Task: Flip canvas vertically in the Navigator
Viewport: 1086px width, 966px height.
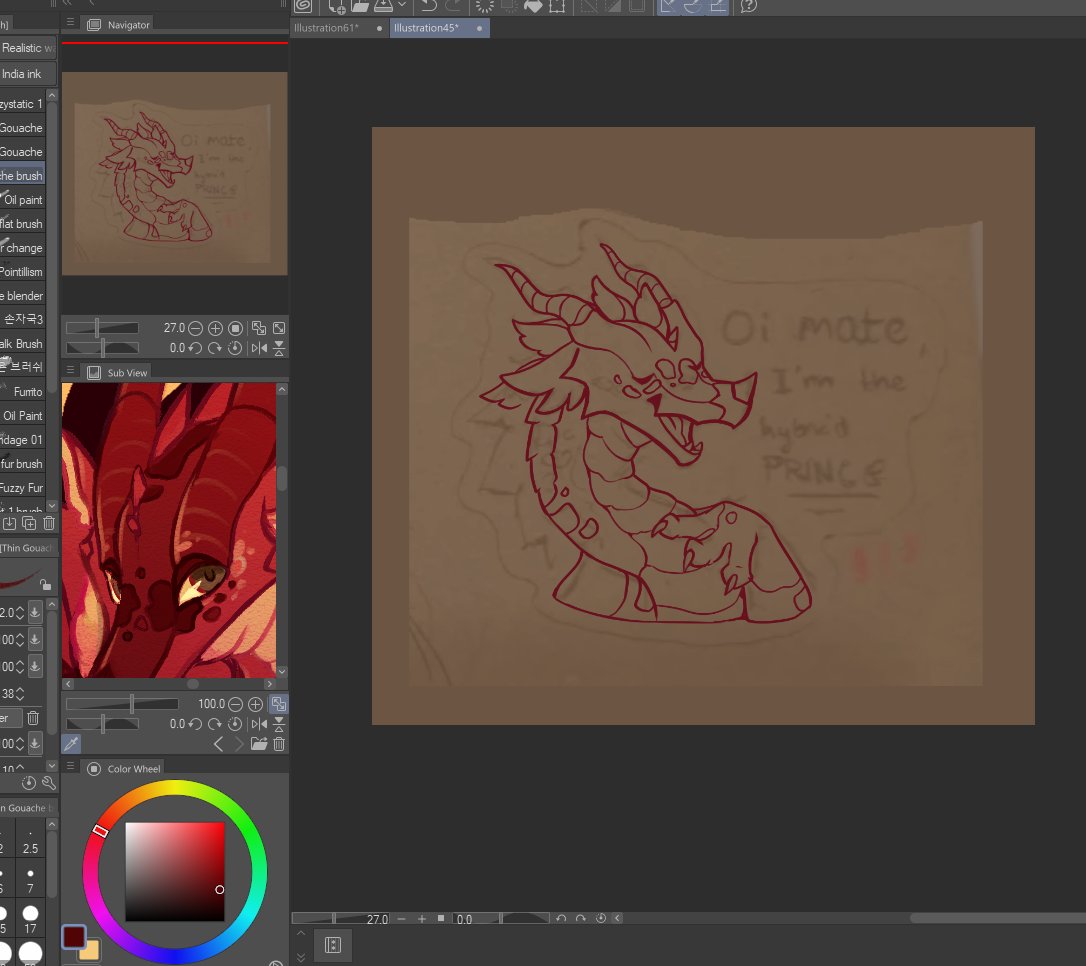Action: (279, 348)
